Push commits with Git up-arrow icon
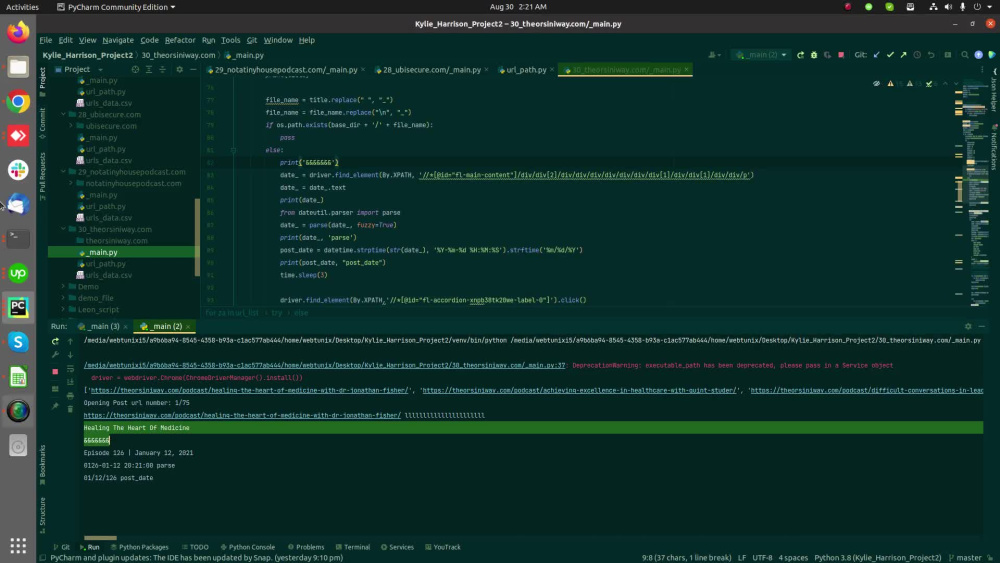This screenshot has width=1000, height=563. [x=904, y=55]
